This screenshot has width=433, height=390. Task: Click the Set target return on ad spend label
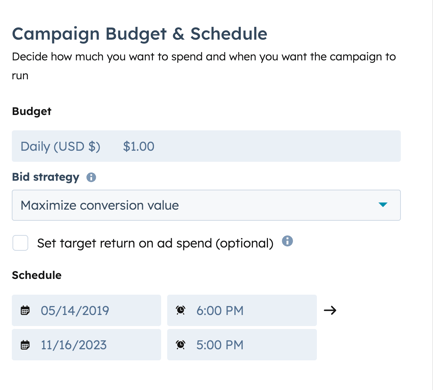[155, 243]
